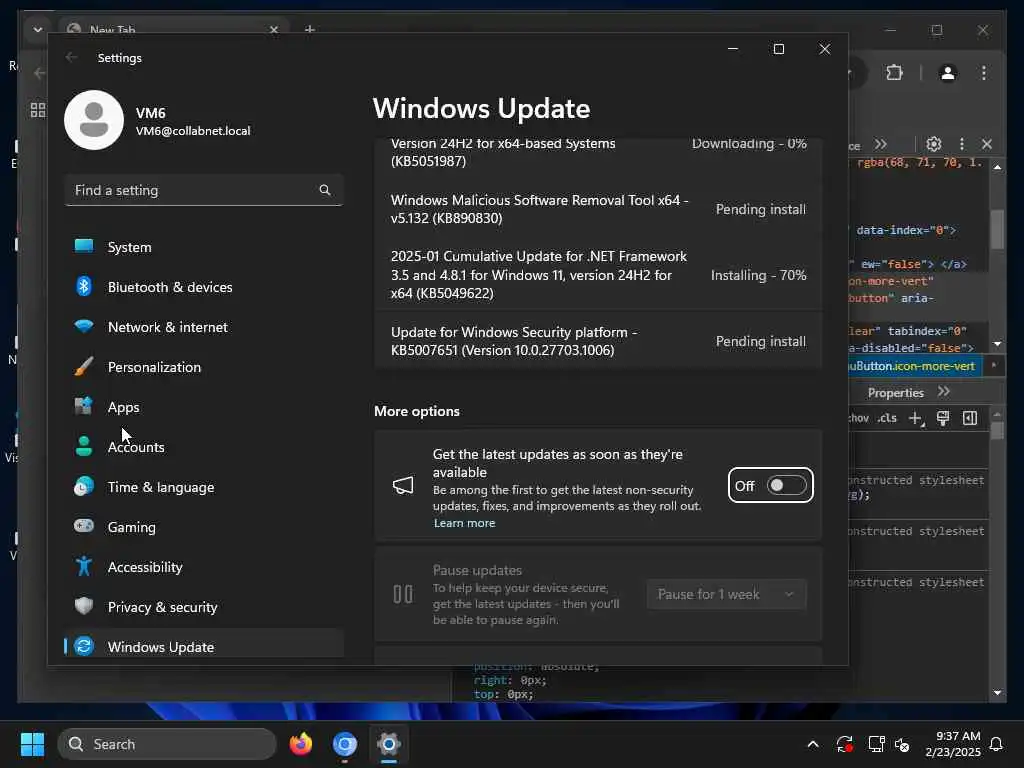Click Settings gear on taskbar

click(x=389, y=744)
